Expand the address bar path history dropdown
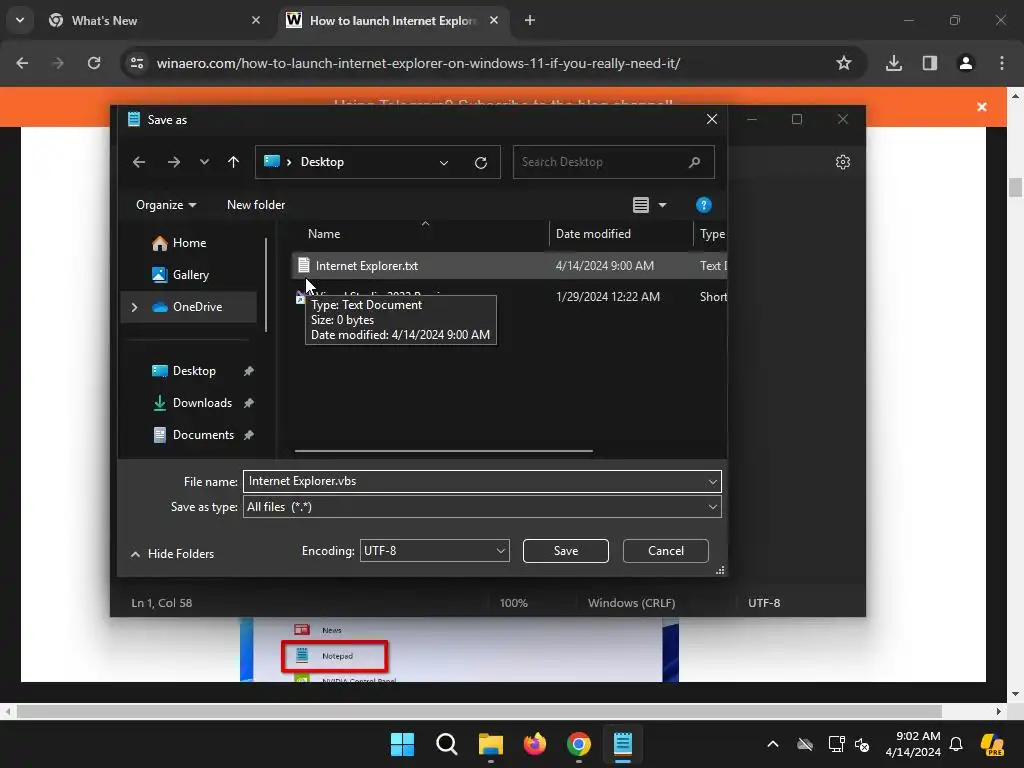 click(444, 163)
